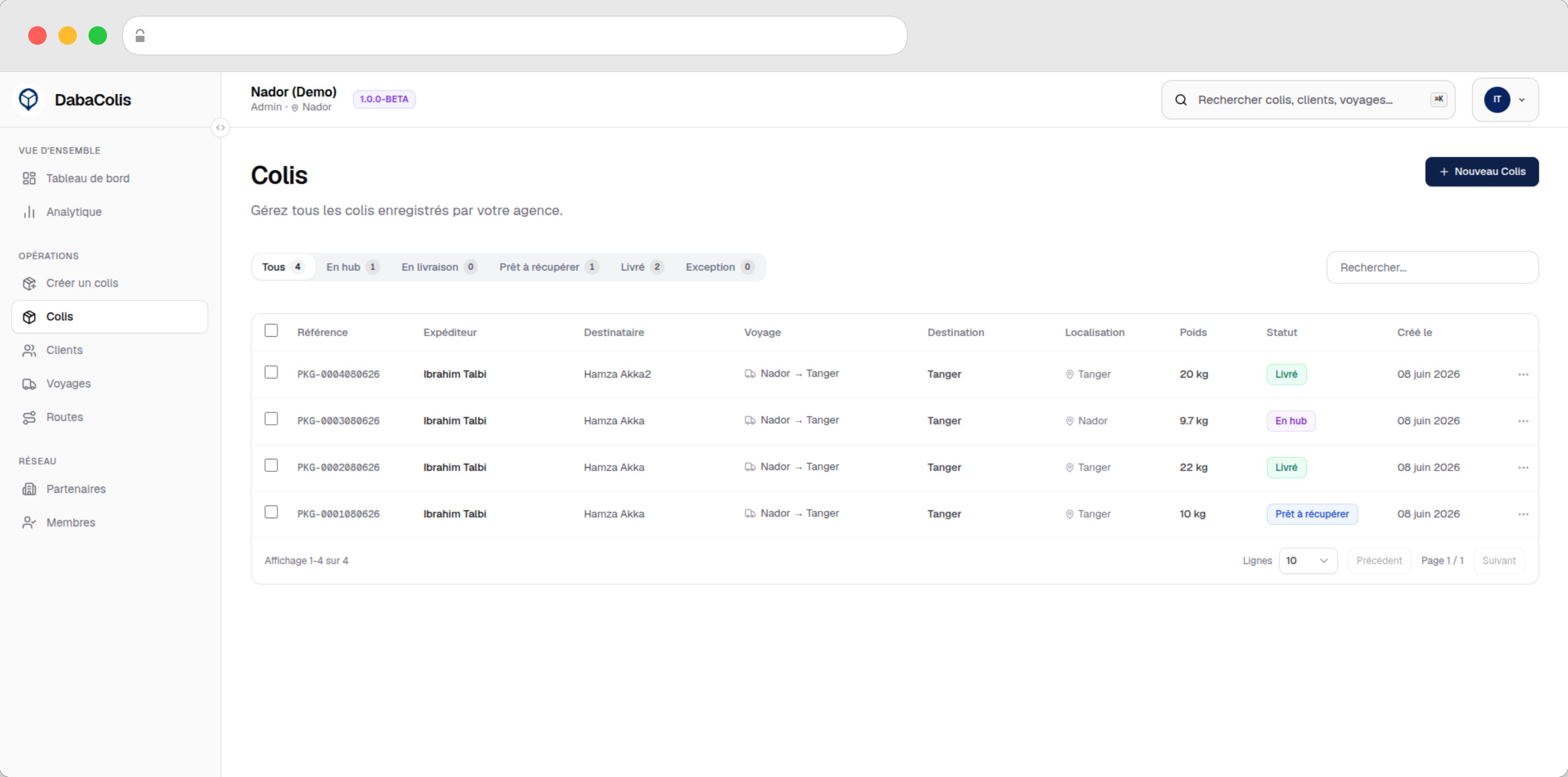The width and height of the screenshot is (1568, 777).
Task: Click the Nouveau Colis button
Action: [x=1481, y=172]
